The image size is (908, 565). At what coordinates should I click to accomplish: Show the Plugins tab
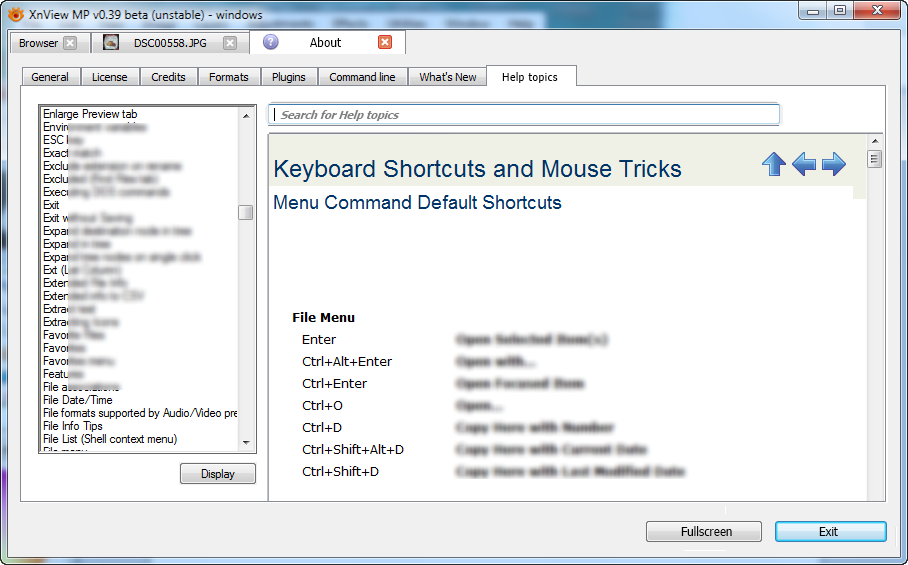tap(288, 77)
